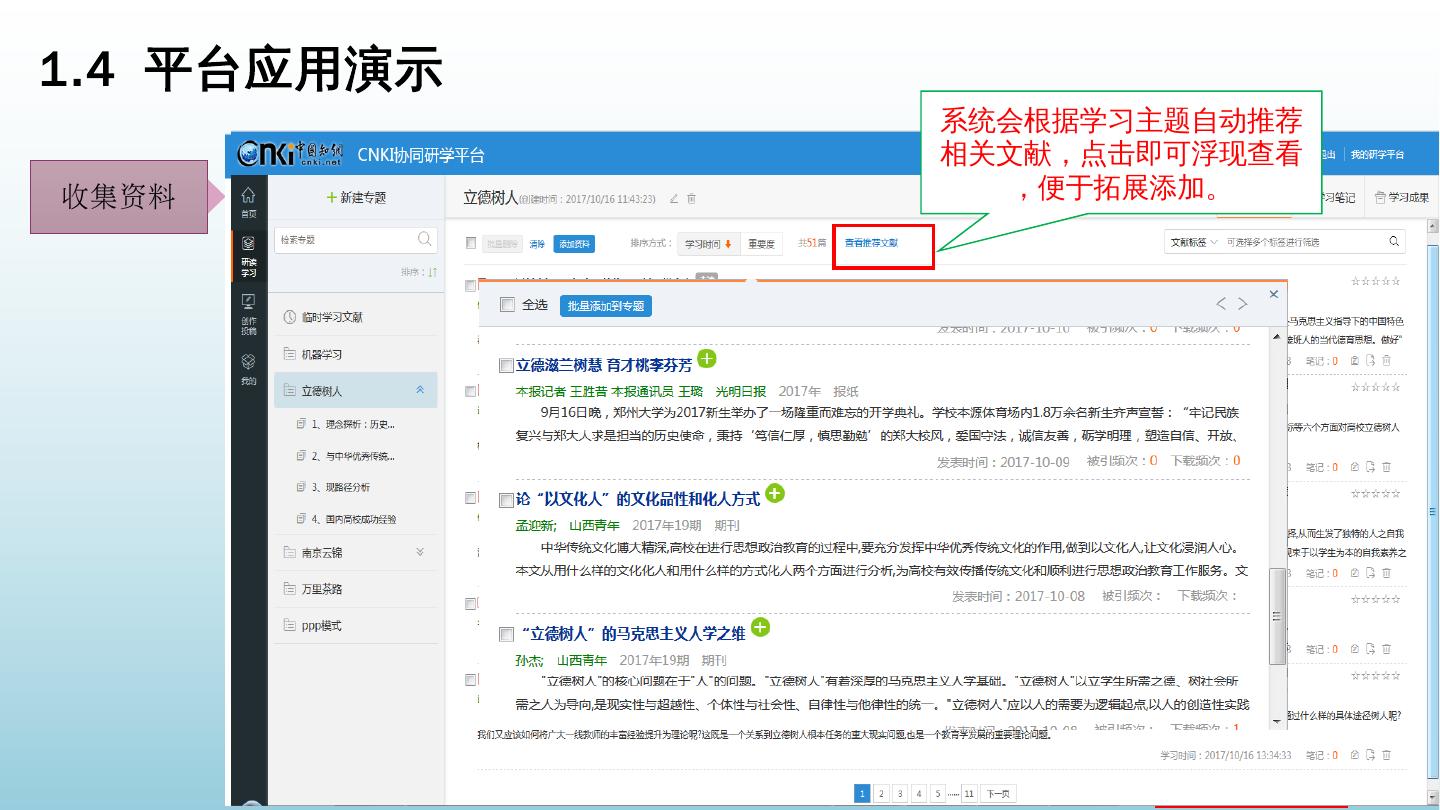This screenshot has width=1440, height=810.
Task: Tick checkbox for 立德滋兰树慧 育才桃李芬芳
Action: (x=506, y=366)
